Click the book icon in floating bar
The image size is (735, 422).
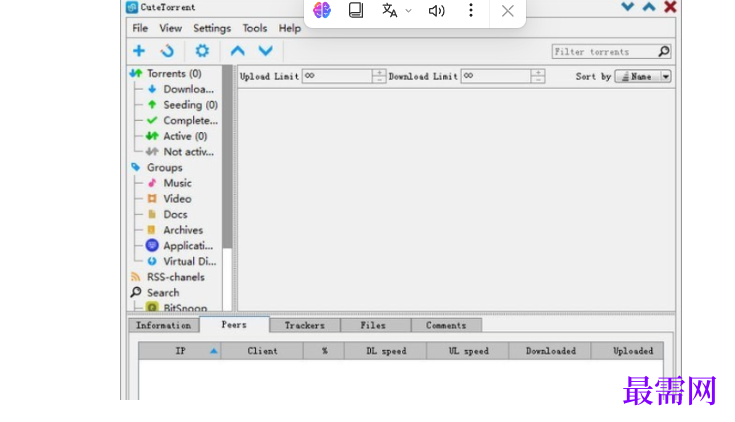356,10
